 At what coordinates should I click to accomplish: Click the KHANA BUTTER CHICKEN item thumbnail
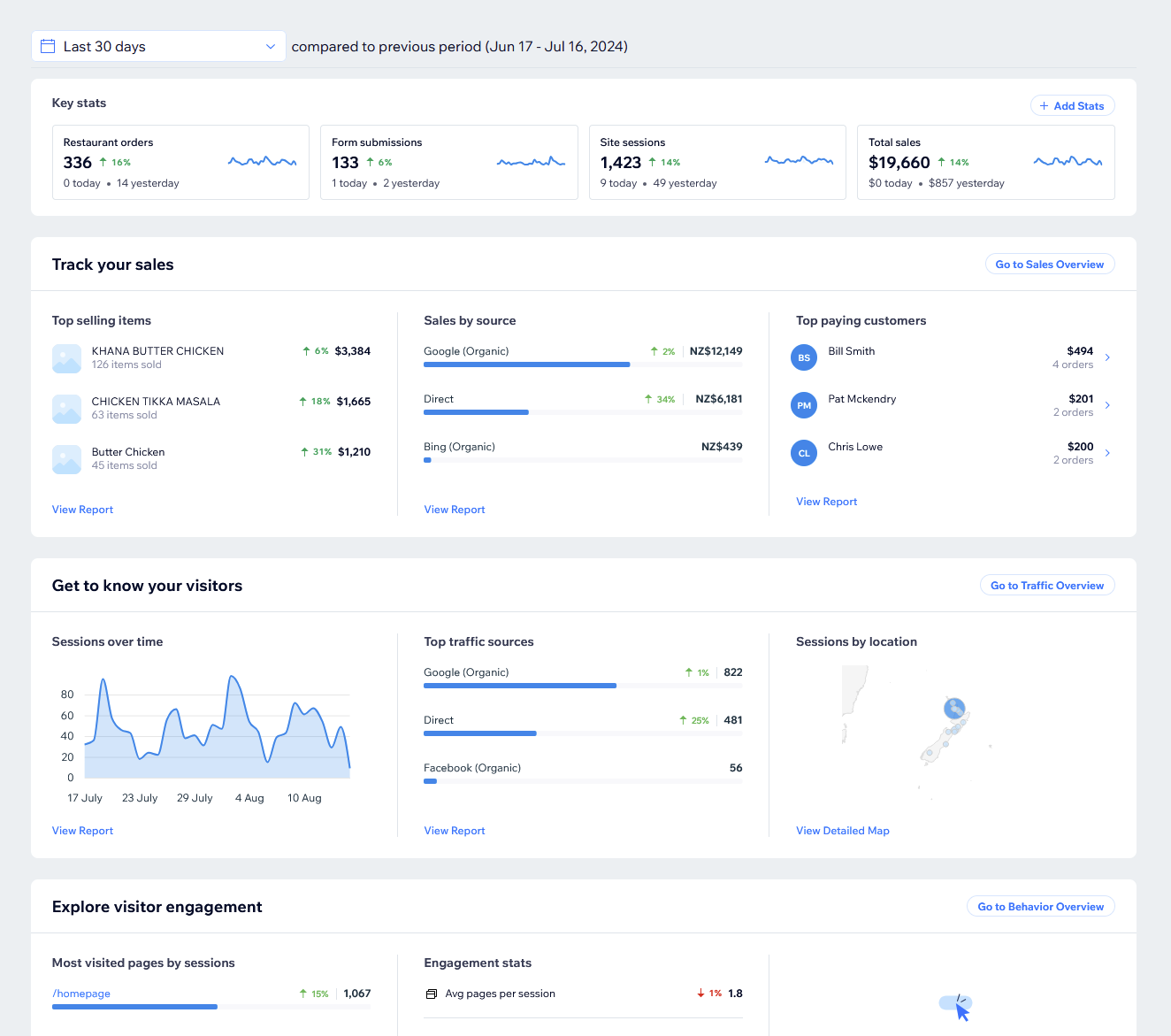tap(67, 358)
